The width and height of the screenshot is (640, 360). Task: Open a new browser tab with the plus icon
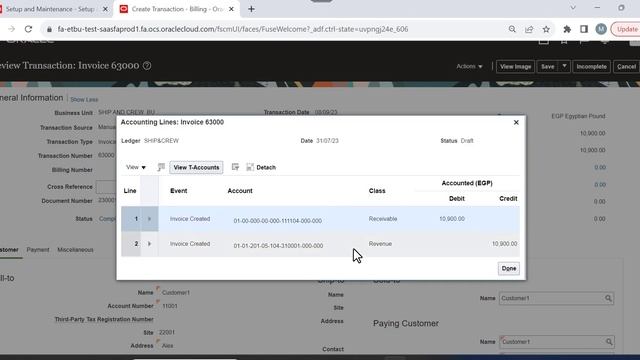[x=251, y=9]
